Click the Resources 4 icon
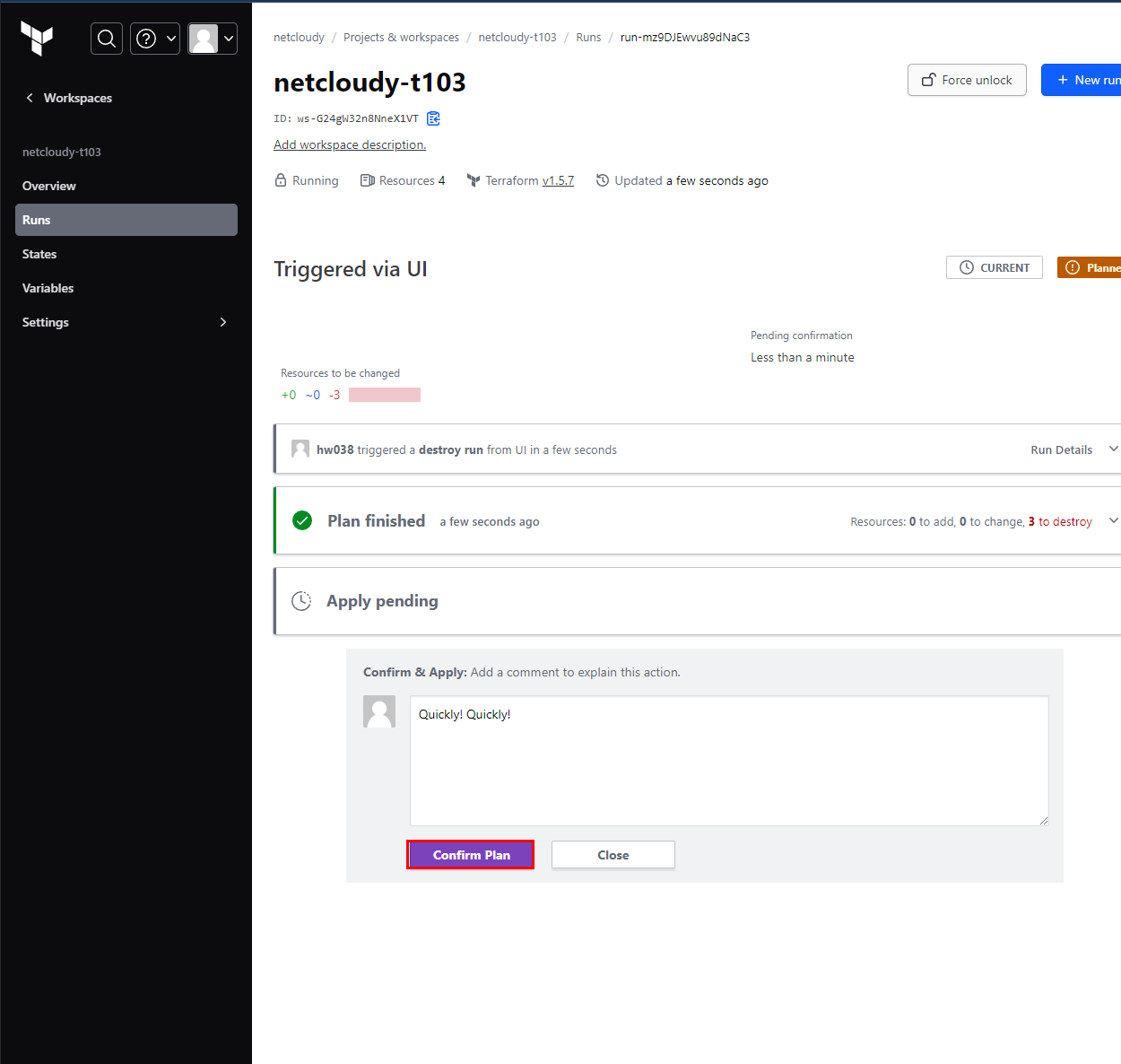The width and height of the screenshot is (1121, 1064). (x=367, y=180)
